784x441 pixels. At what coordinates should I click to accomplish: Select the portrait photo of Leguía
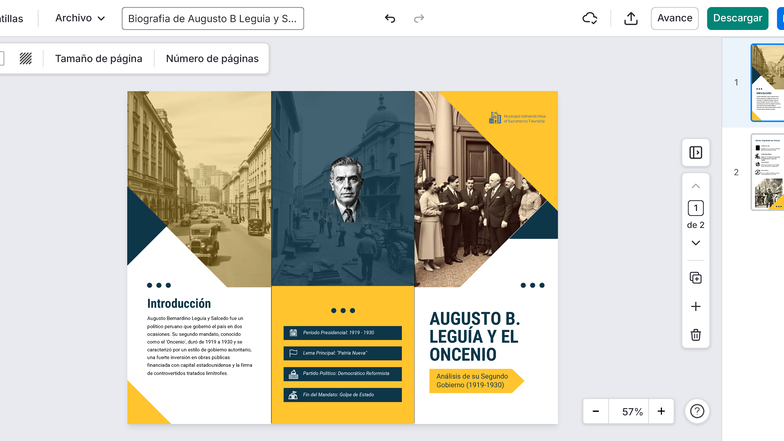pyautogui.click(x=347, y=190)
